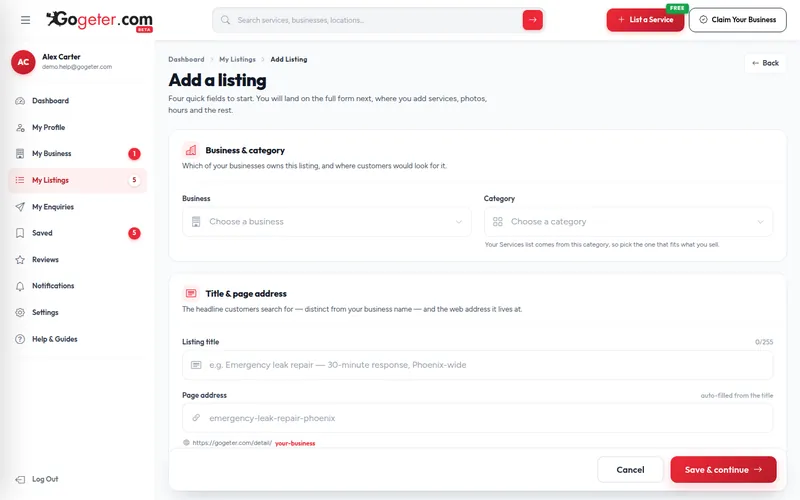Click the Gogeter.com logo
The image size is (800, 500).
coord(99,21)
